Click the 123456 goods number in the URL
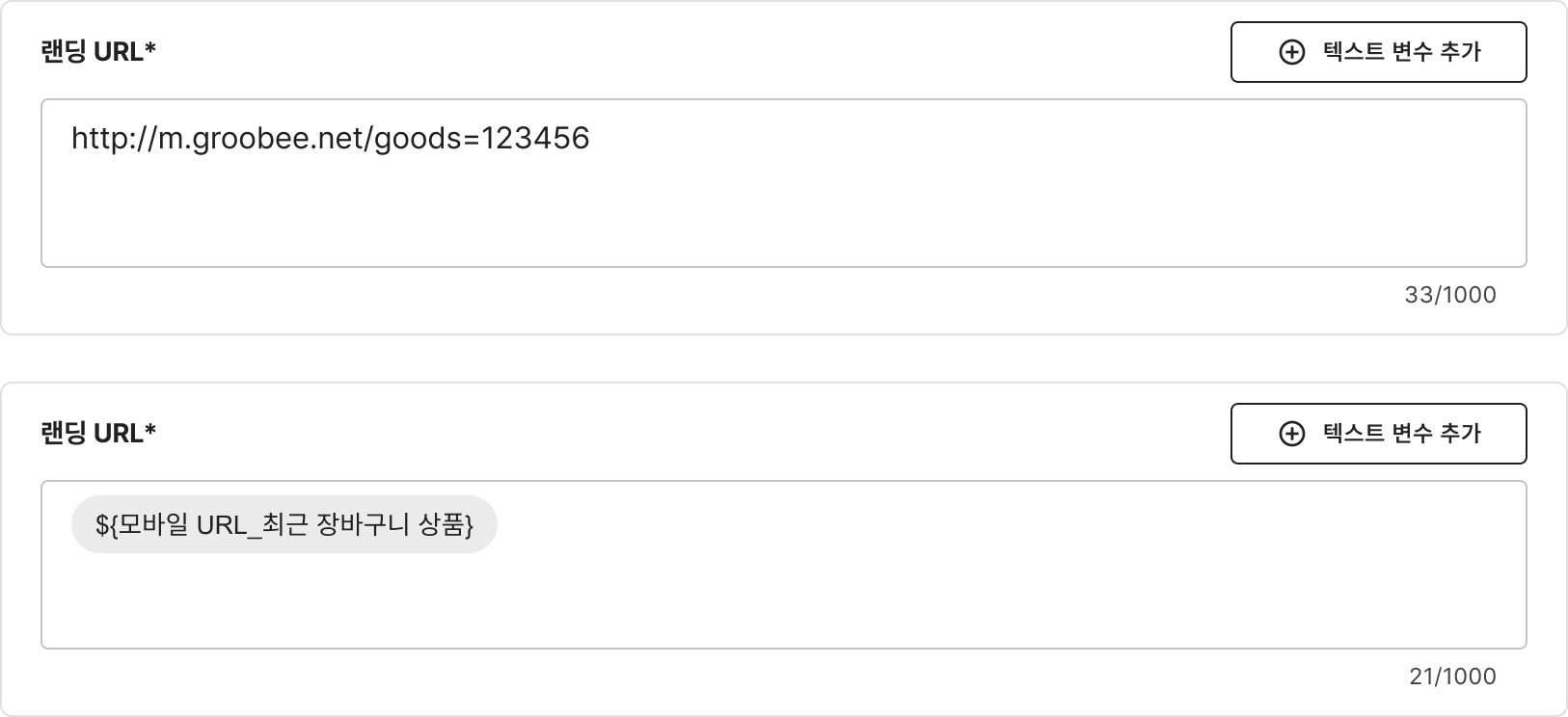This screenshot has height=717, width=1568. (x=535, y=139)
